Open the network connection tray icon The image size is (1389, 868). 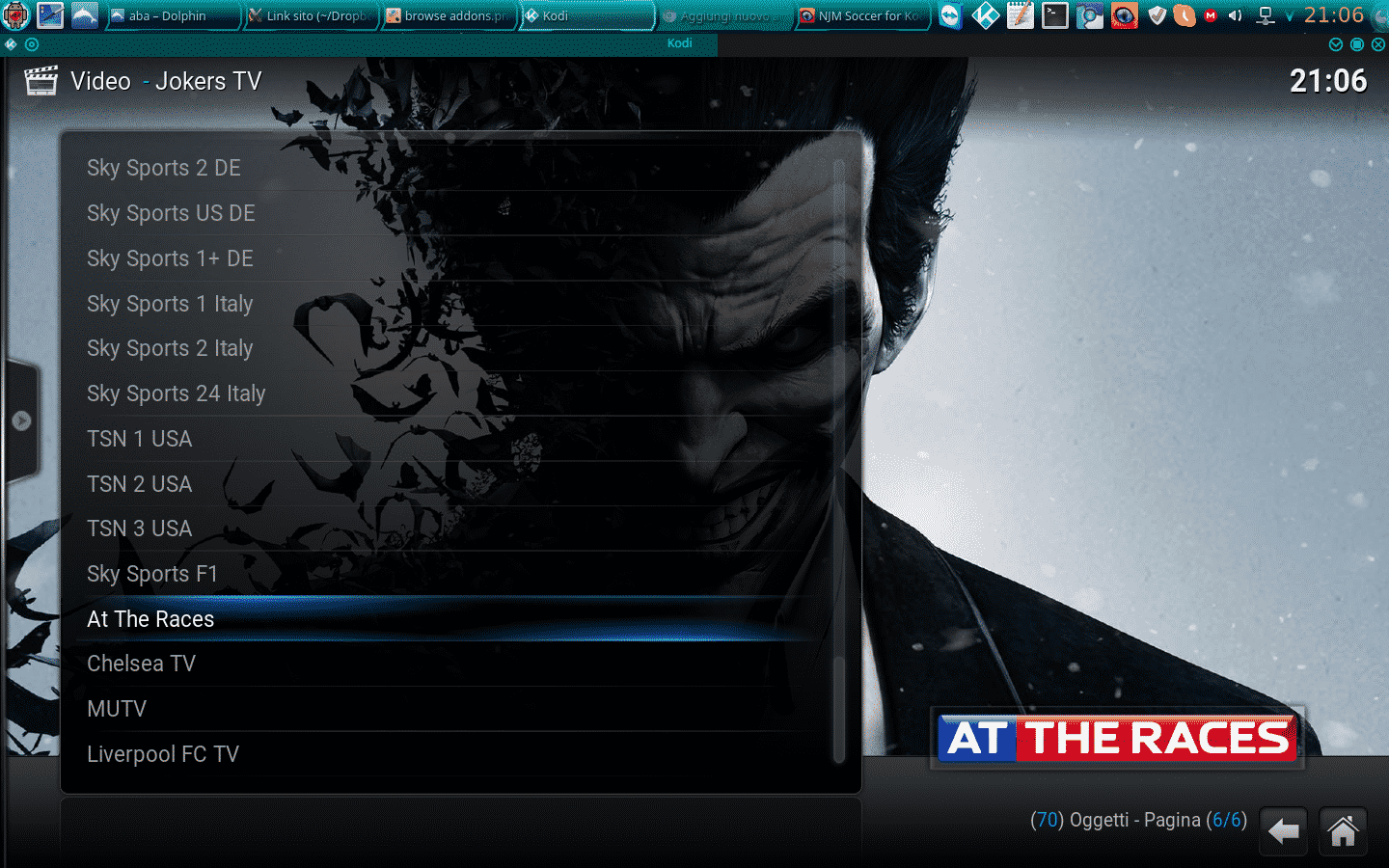click(x=1266, y=15)
